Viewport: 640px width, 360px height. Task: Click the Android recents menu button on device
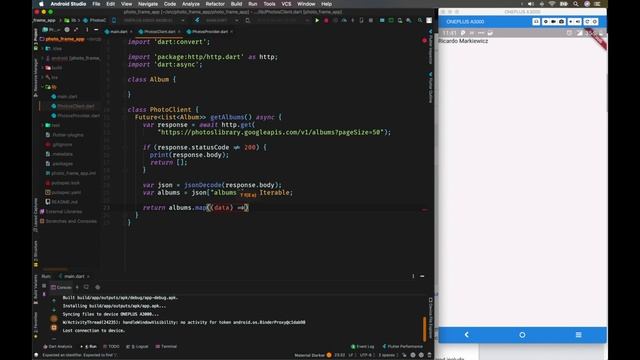click(x=578, y=335)
